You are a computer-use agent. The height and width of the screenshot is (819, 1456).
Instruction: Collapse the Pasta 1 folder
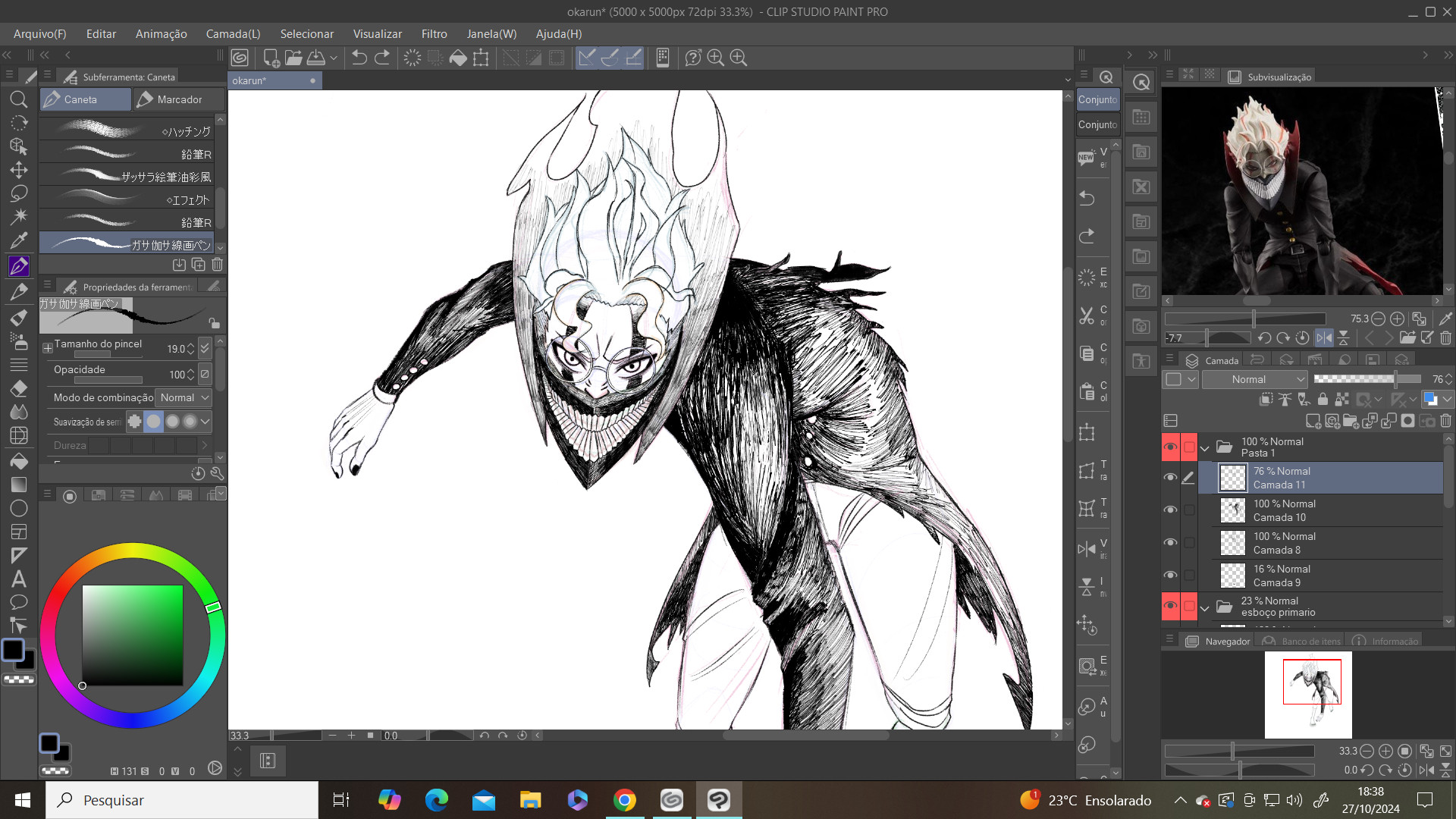pos(1204,448)
